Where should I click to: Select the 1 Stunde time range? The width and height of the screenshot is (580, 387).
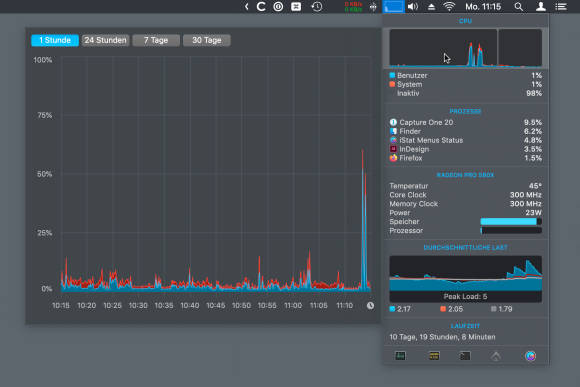point(55,40)
